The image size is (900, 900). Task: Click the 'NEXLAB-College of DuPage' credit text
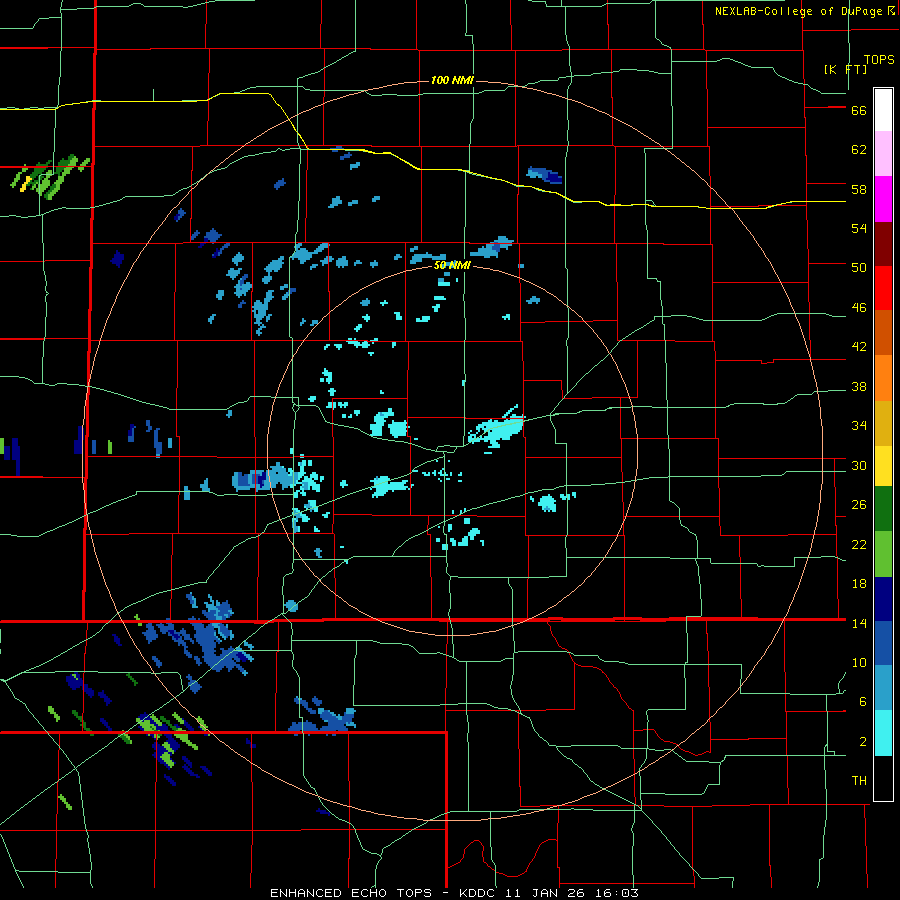pos(799,11)
